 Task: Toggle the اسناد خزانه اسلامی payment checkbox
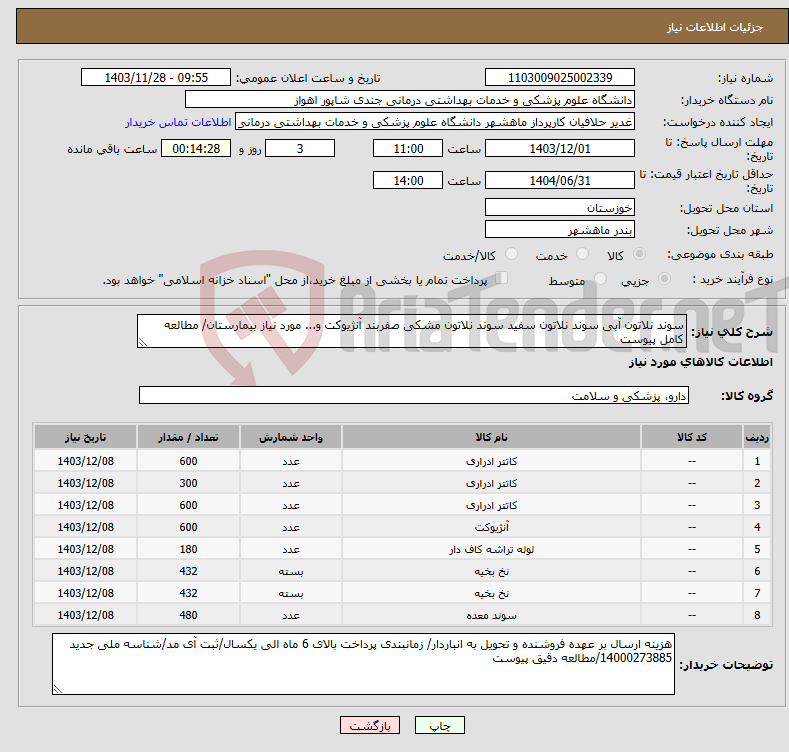click(x=502, y=278)
